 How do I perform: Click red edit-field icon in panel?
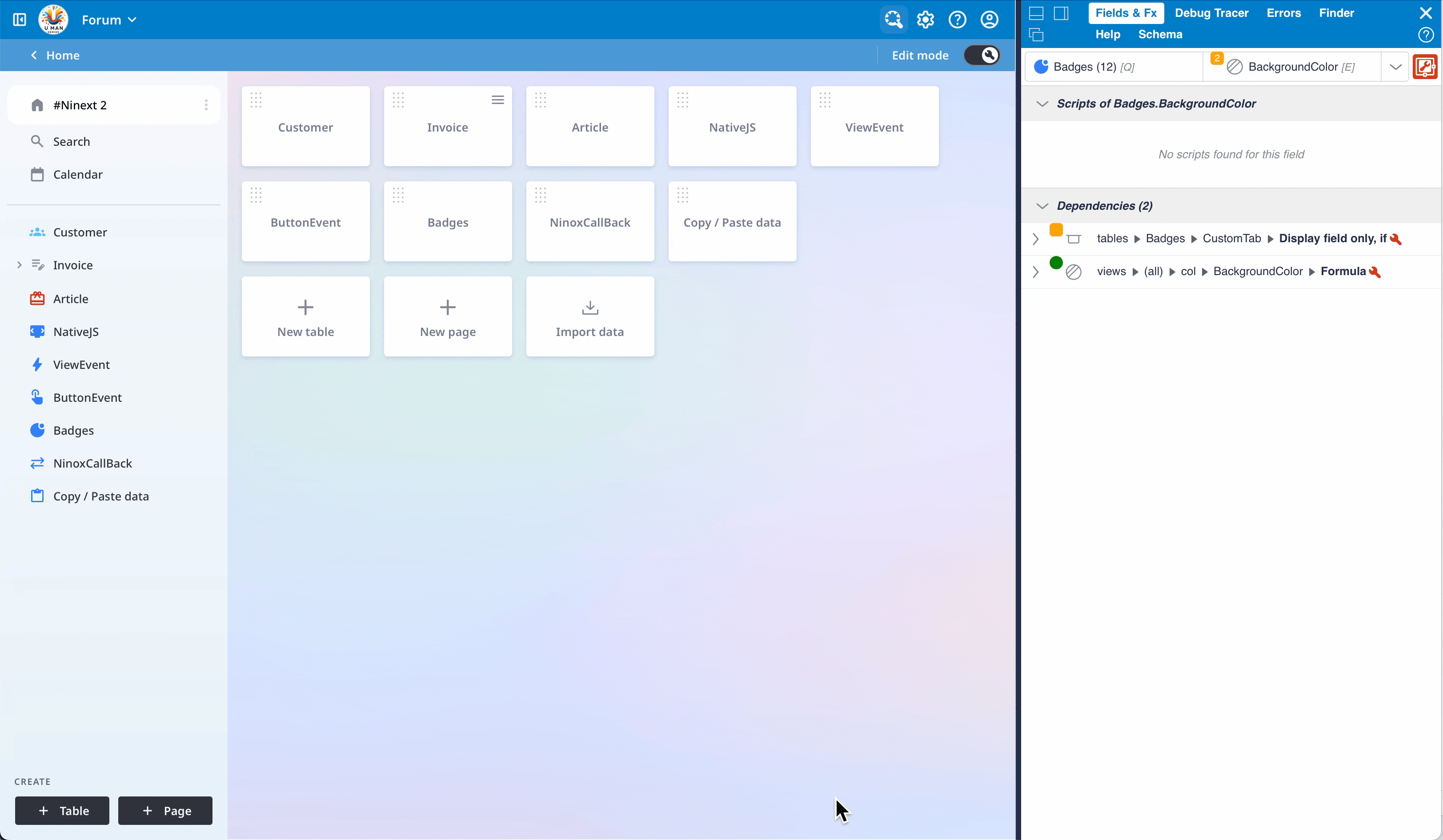(1425, 67)
